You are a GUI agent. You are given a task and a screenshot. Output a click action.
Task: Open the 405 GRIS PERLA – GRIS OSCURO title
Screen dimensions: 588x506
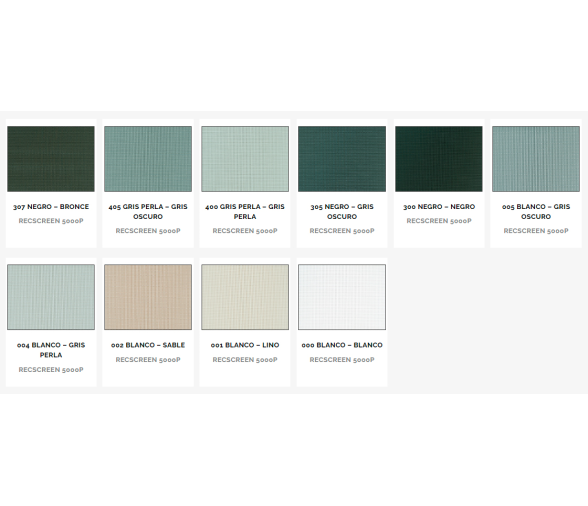(148, 212)
